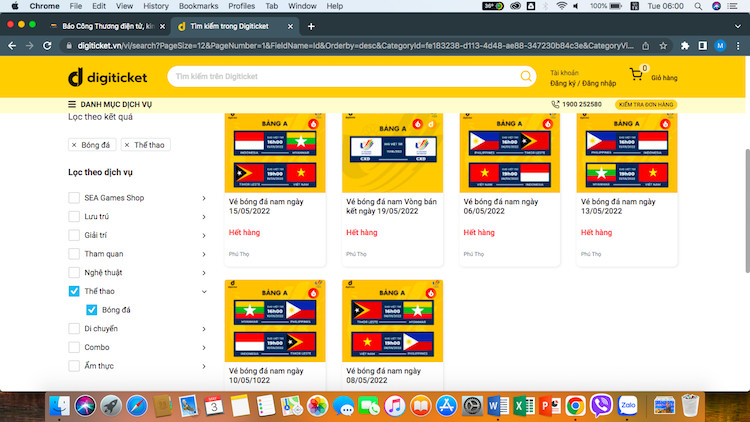This screenshot has width=750, height=422.
Task: Collapse the Thể thao category chevron
Action: point(204,291)
